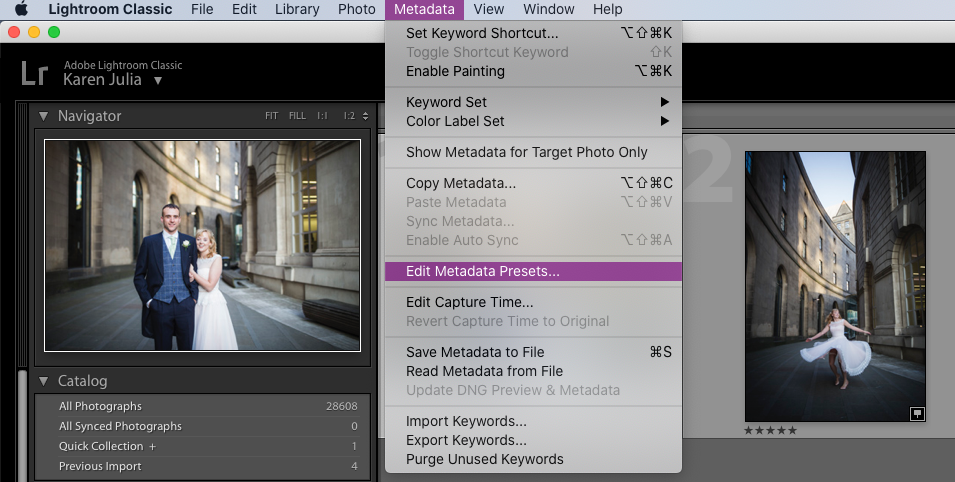Select Purge Unused Keywords
Screen dimensions: 955x482
(533, 459)
